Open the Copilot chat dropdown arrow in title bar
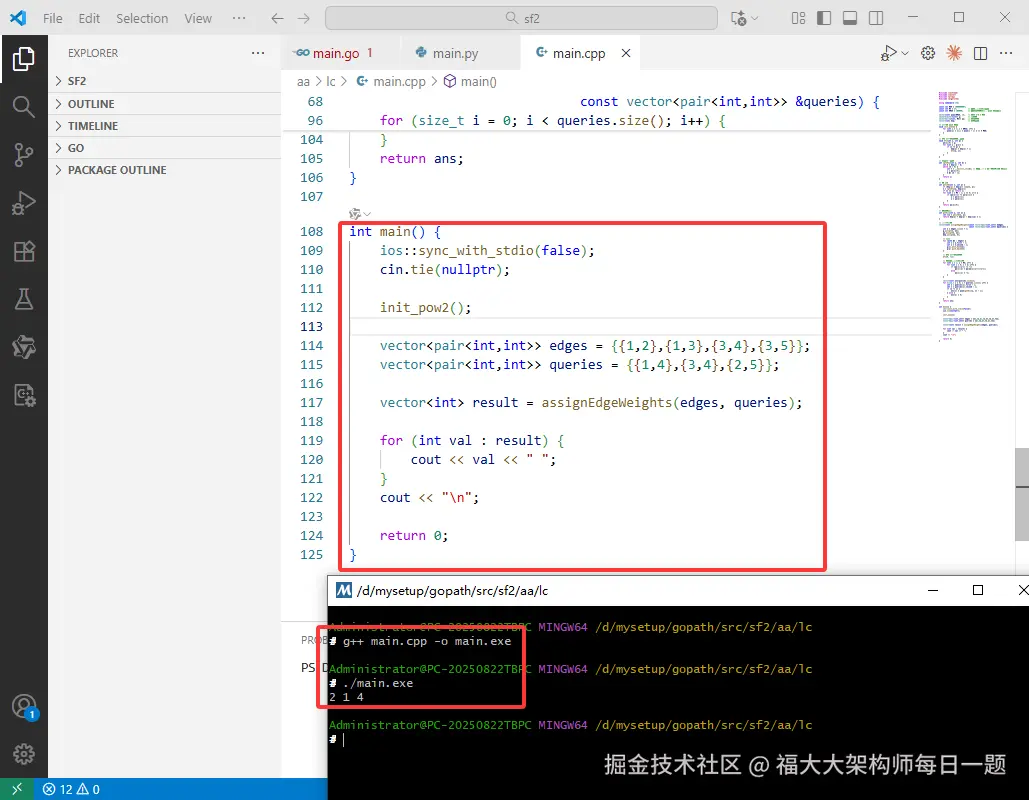 click(x=755, y=18)
